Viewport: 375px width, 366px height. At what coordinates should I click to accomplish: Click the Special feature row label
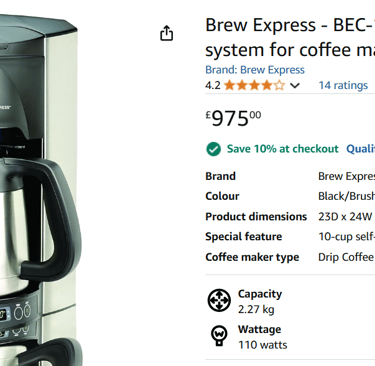(244, 236)
